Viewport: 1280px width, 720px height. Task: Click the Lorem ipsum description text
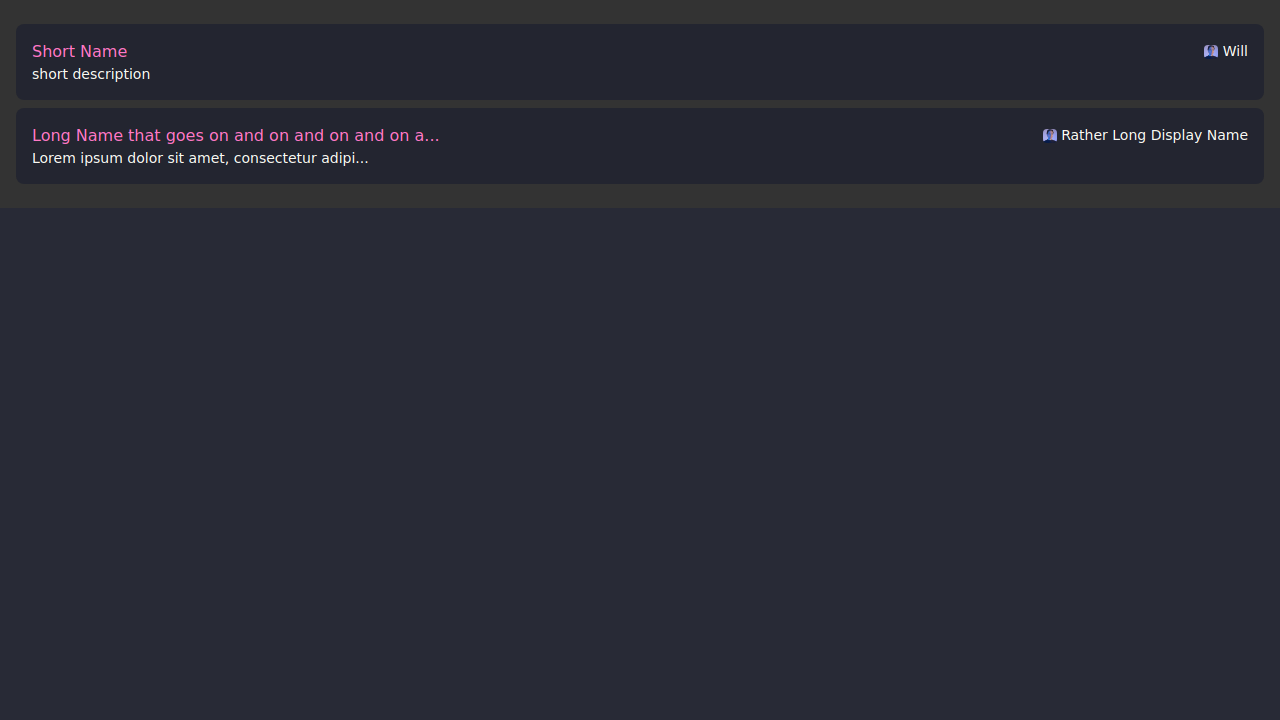(200, 158)
